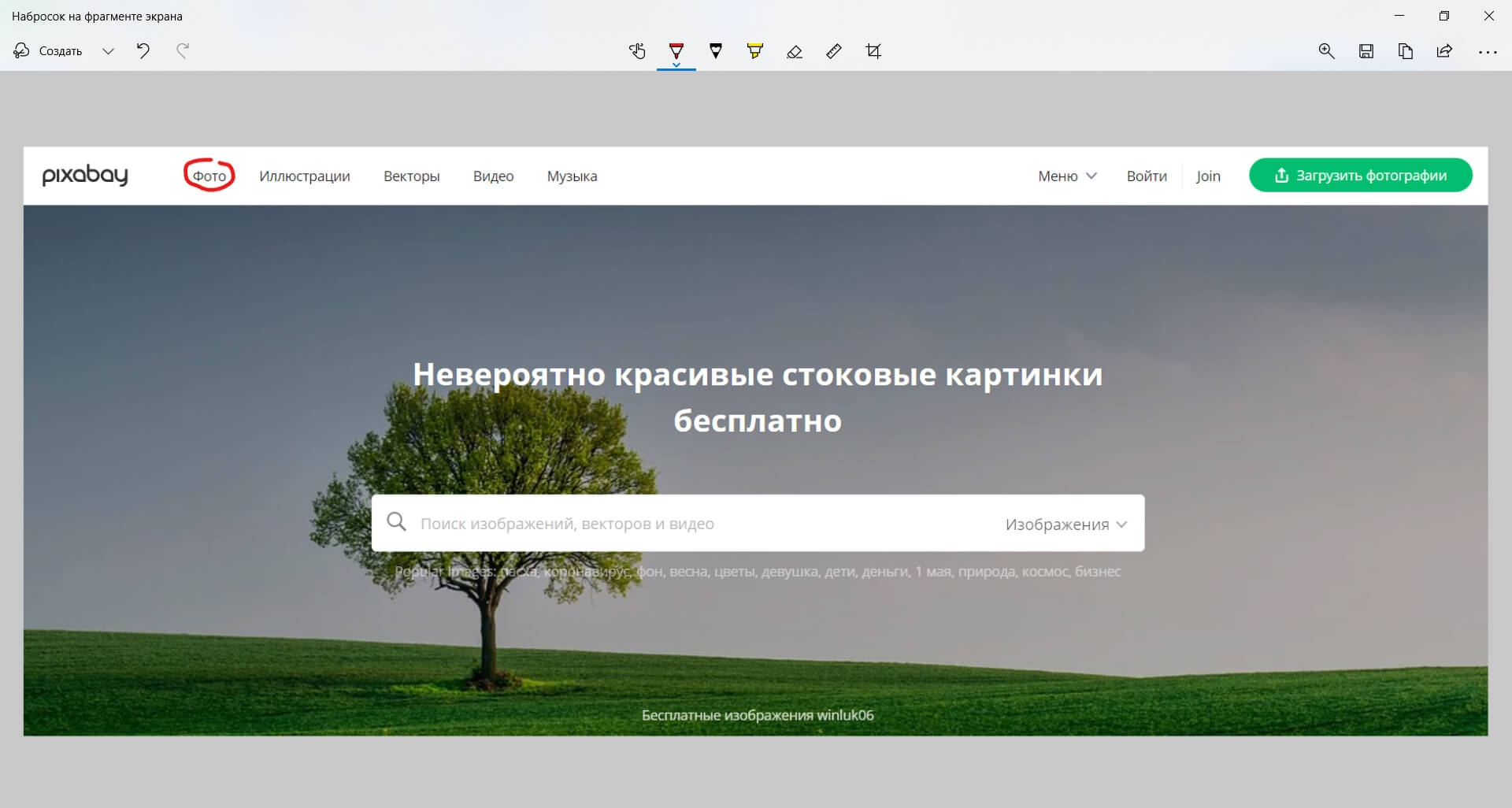The width and height of the screenshot is (1512, 808).
Task: Redo the undone annotation
Action: pos(183,51)
